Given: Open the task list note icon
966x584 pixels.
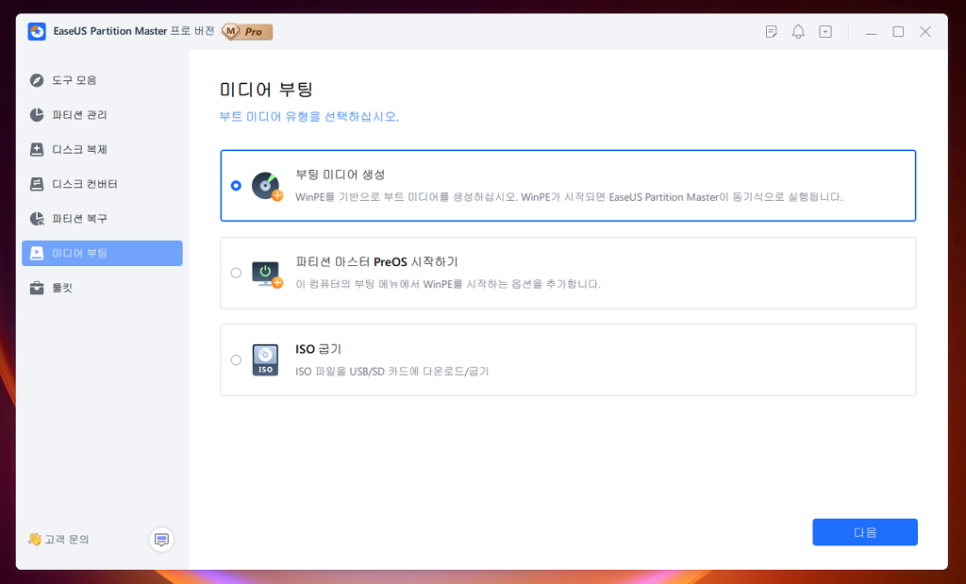Looking at the screenshot, I should click(x=771, y=31).
